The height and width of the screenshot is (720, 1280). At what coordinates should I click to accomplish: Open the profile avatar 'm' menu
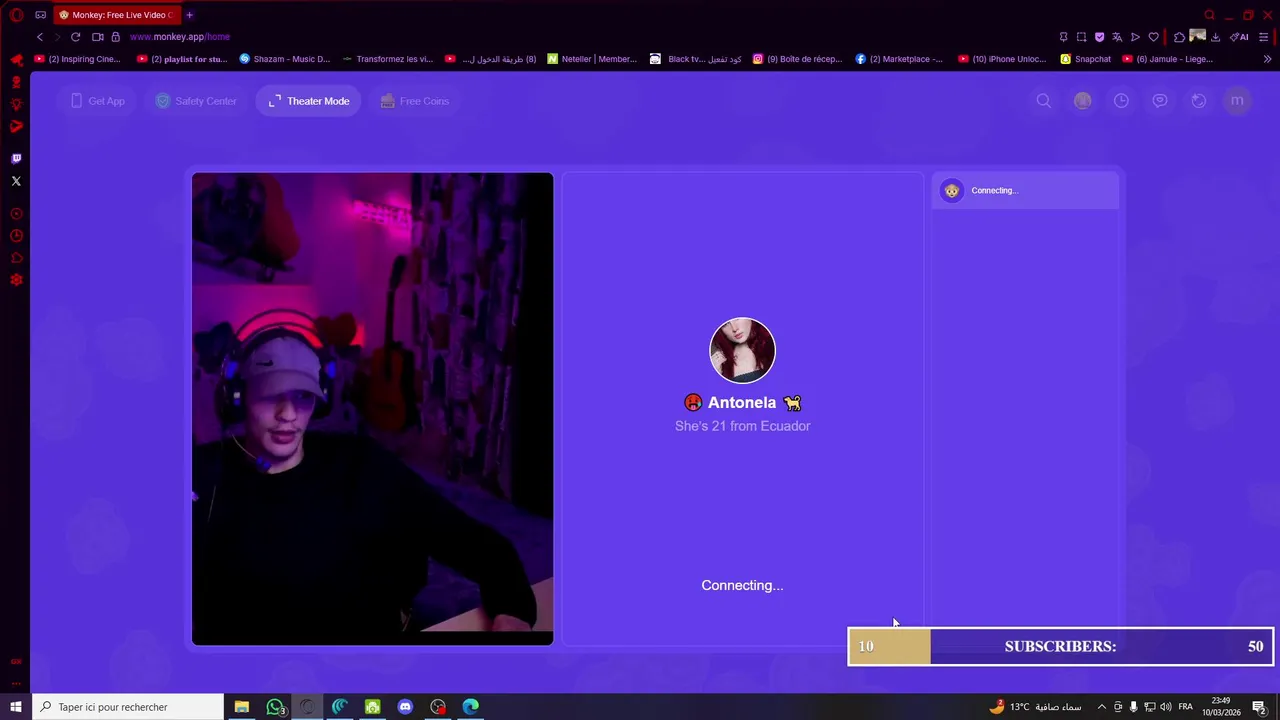[x=1237, y=101]
